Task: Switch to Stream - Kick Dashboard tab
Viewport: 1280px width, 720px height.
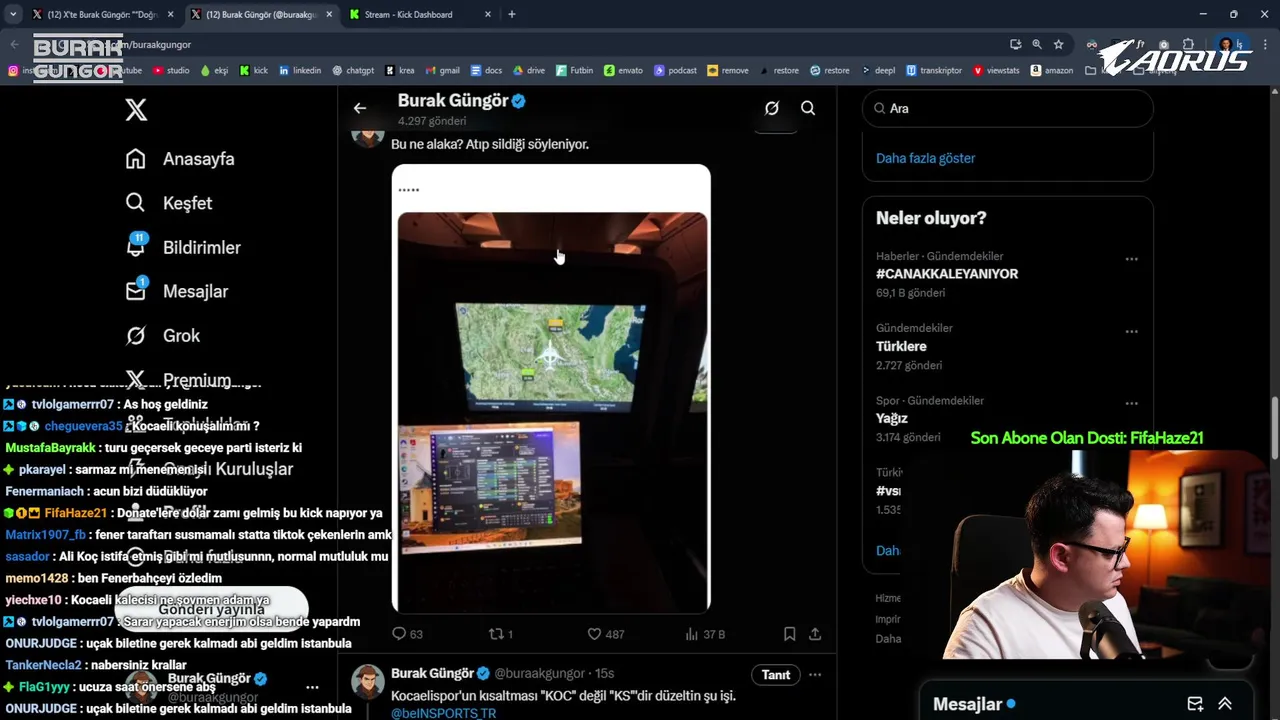Action: [x=408, y=14]
